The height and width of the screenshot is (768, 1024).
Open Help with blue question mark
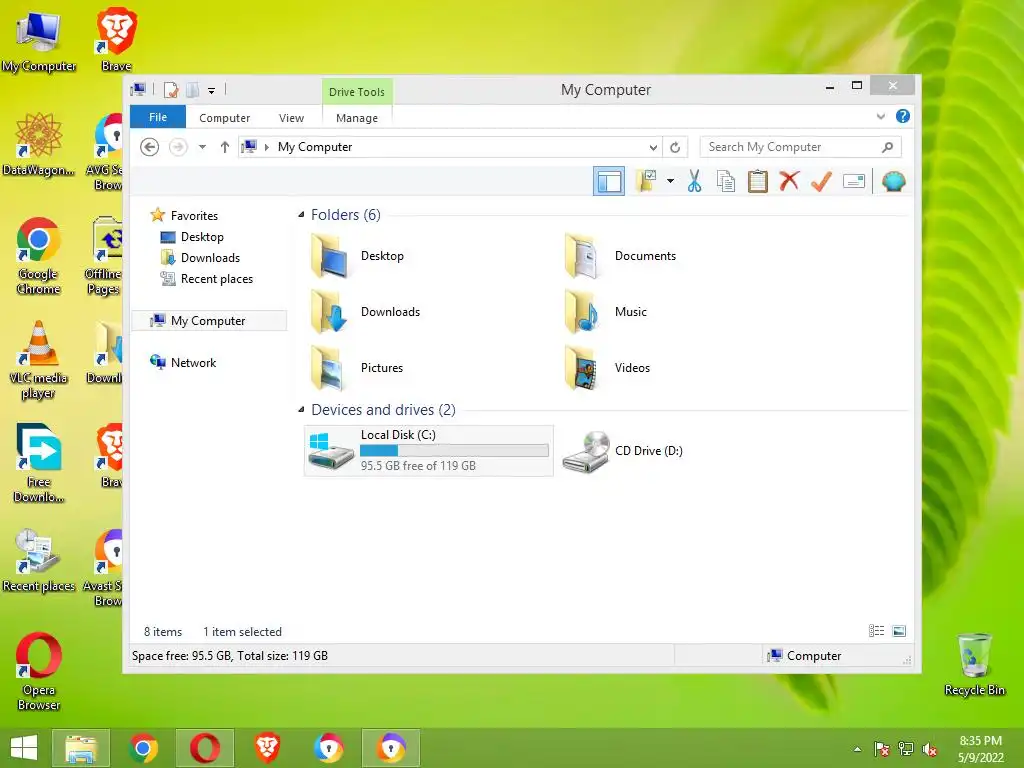[903, 116]
